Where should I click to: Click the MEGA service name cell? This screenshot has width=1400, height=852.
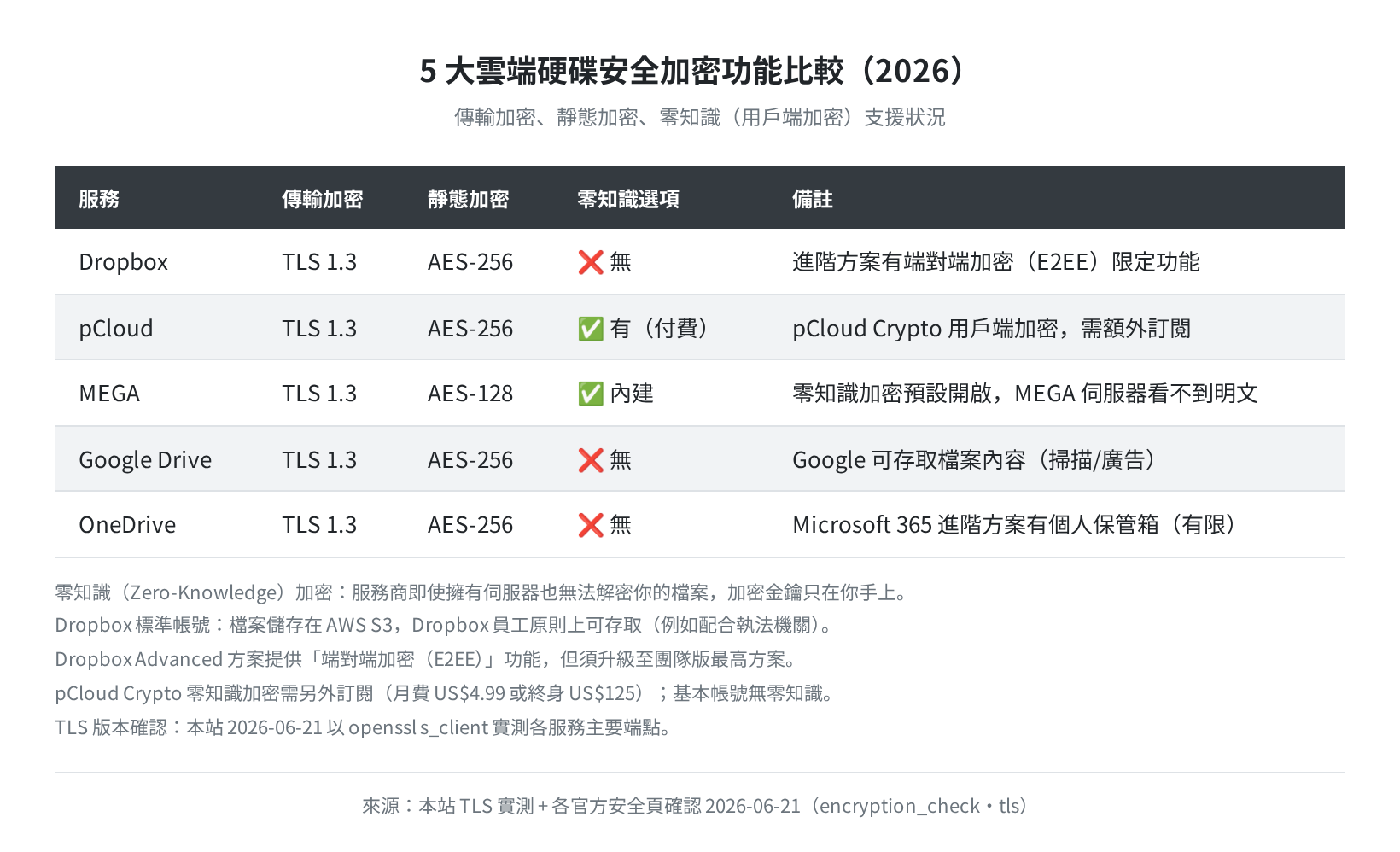(x=109, y=394)
